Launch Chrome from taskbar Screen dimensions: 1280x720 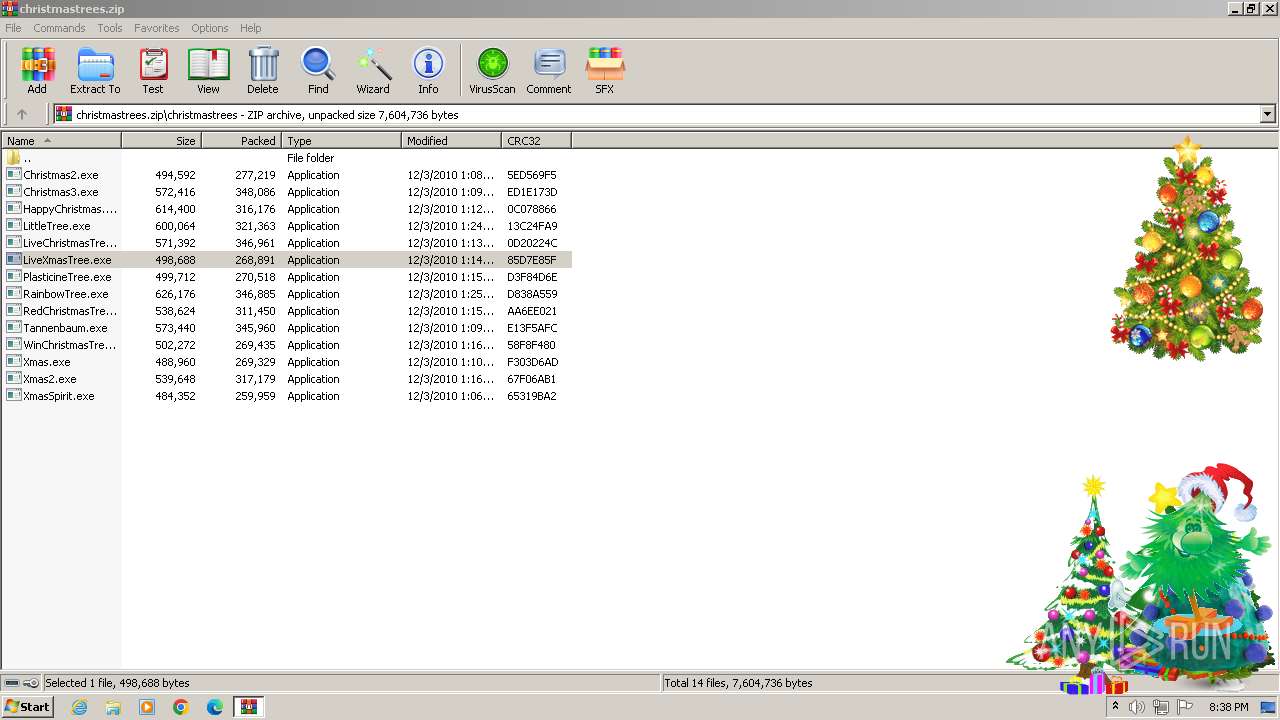click(181, 707)
